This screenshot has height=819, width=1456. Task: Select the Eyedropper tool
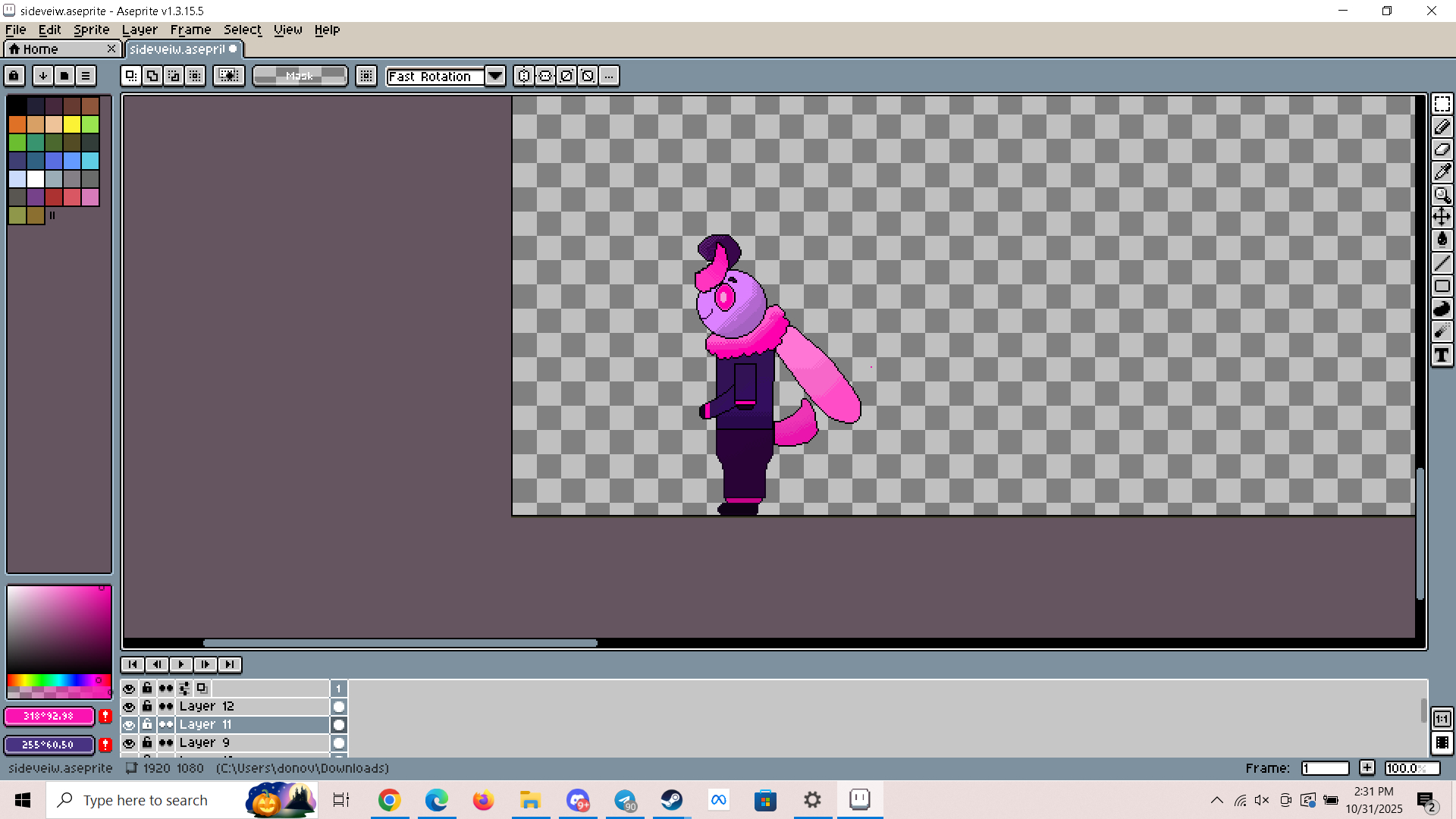click(x=1442, y=172)
